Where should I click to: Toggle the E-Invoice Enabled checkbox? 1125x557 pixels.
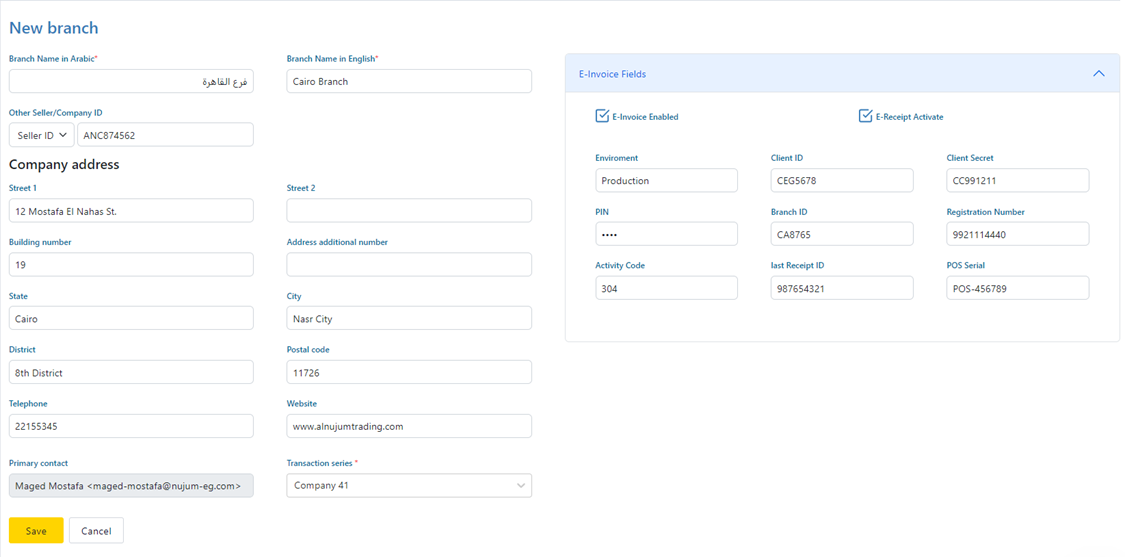602,116
